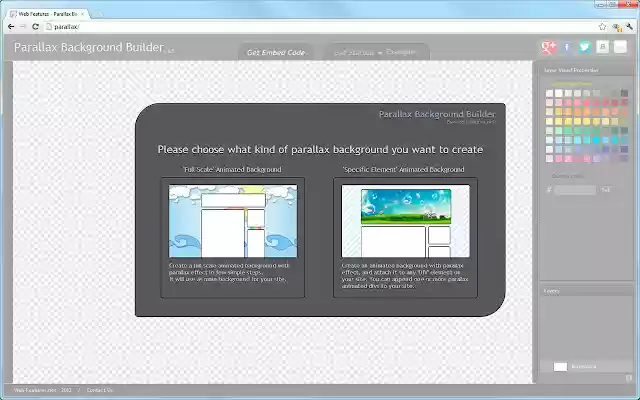Choose the 'Specific Element' Animated Background preview image
640x400 pixels.
[405, 221]
